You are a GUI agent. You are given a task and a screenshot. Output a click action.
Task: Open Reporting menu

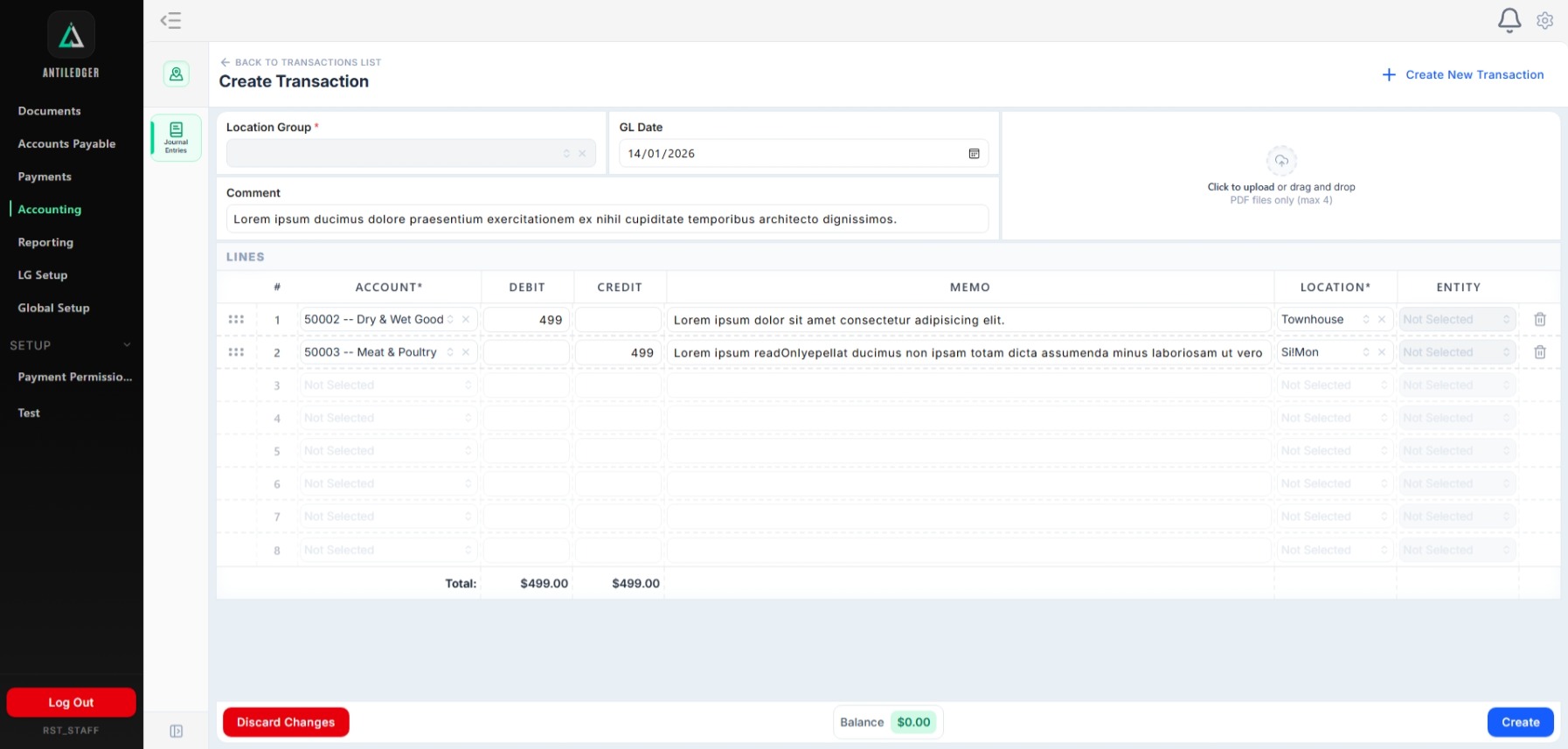click(45, 242)
